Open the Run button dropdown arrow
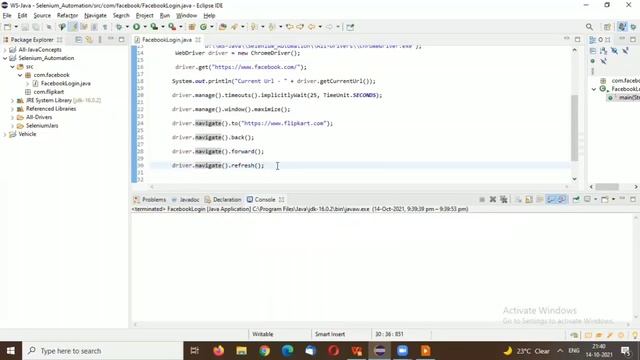 coord(144,27)
